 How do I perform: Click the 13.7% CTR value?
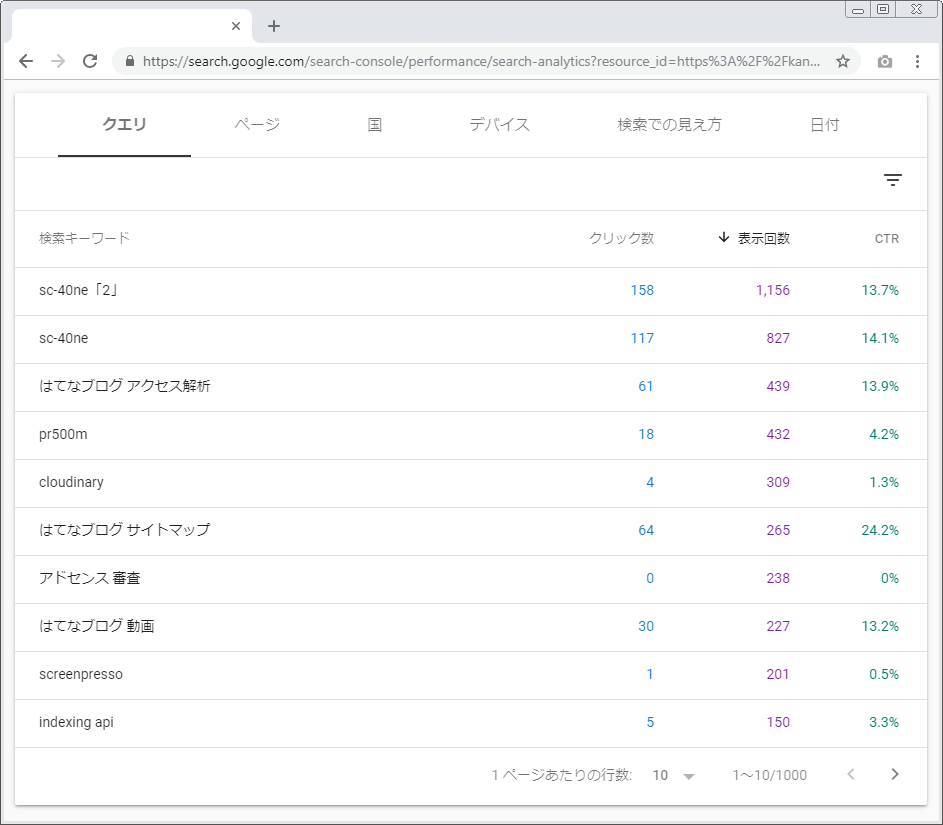(880, 290)
